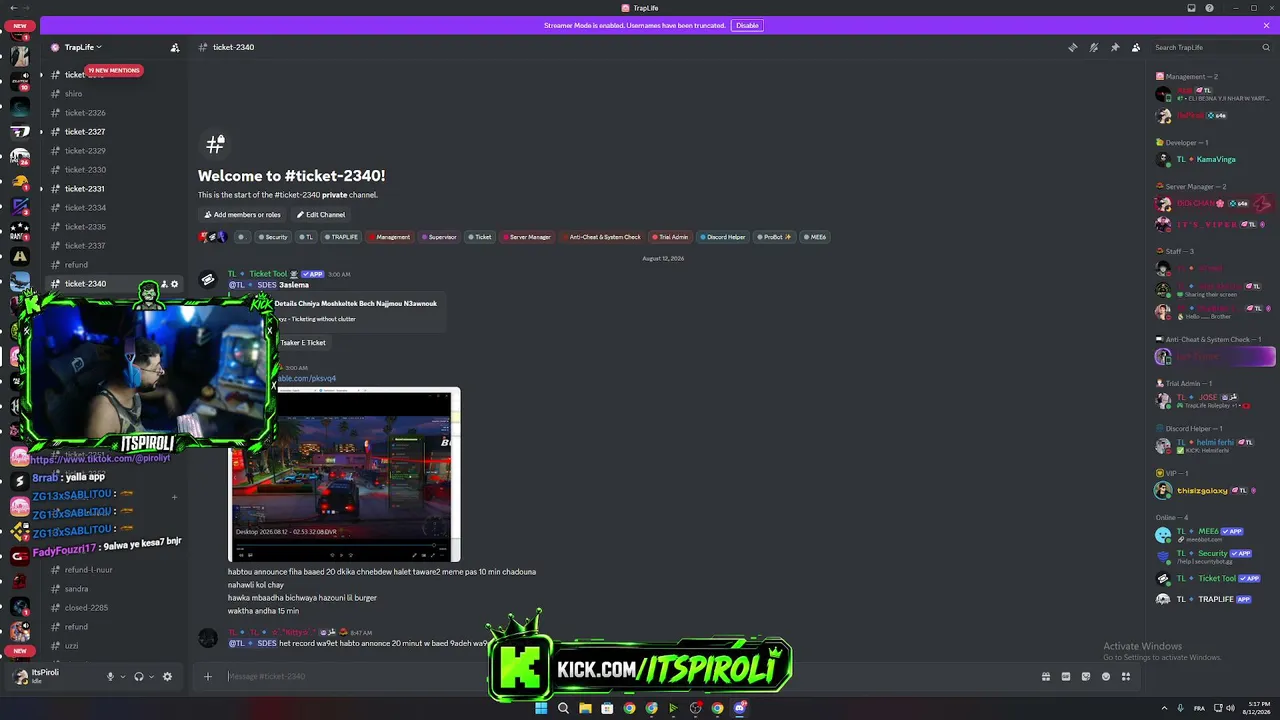
Task: Open microphone input options arrow
Action: click(123, 677)
